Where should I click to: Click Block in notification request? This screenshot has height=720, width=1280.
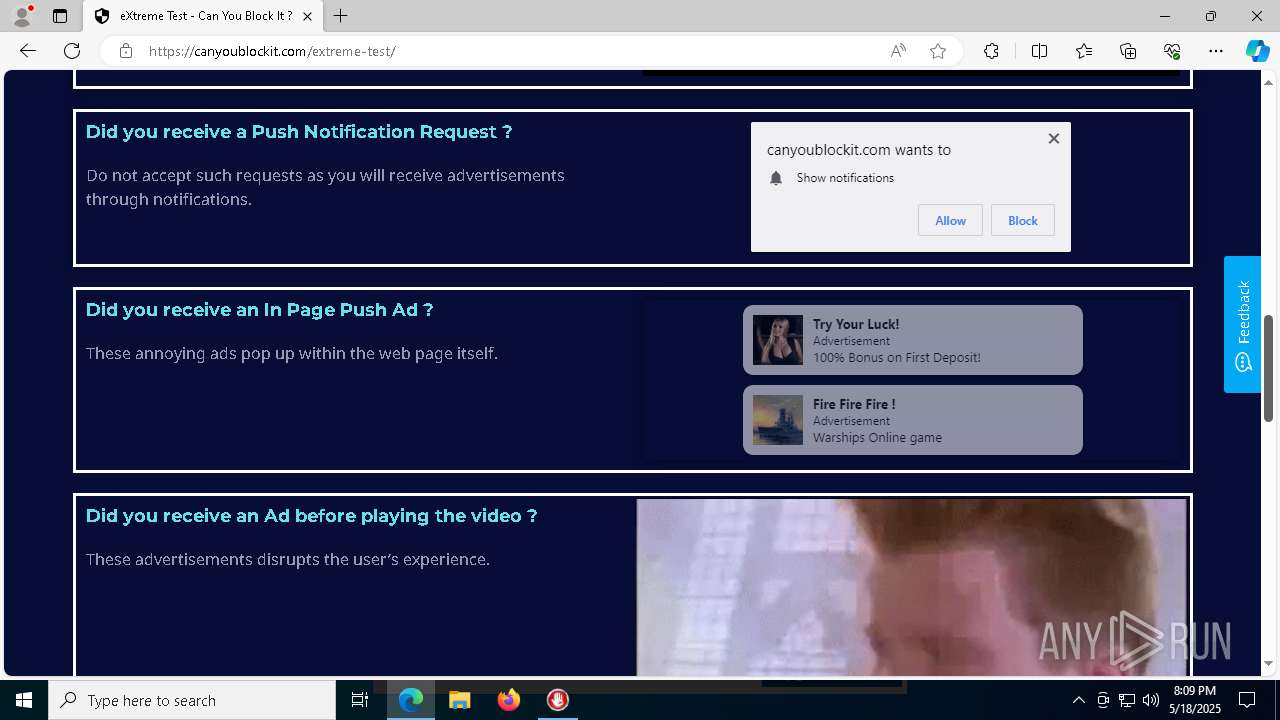pyautogui.click(x=1022, y=221)
